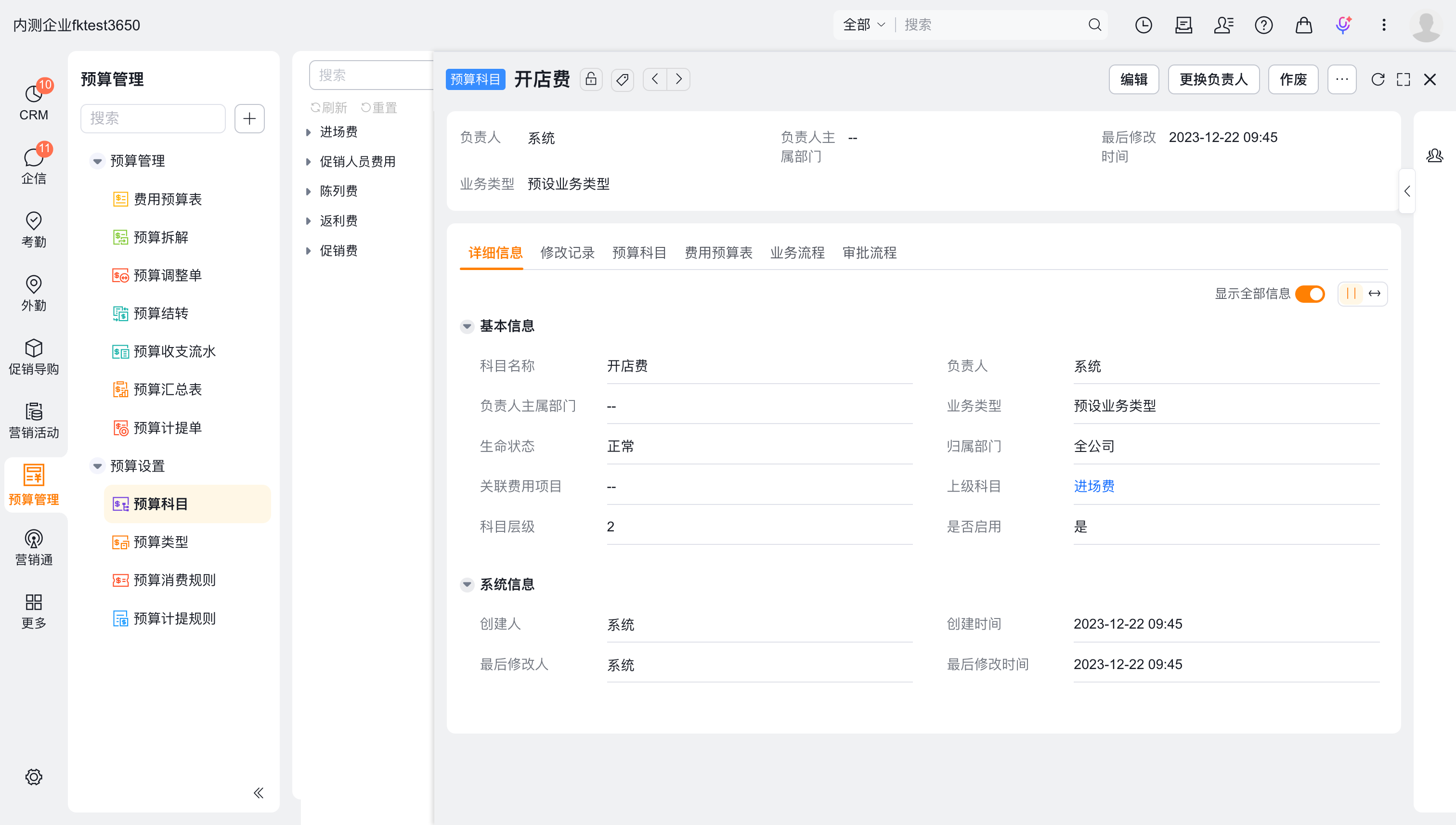Open the help question mark icon
This screenshot has width=1456, height=825.
point(1264,25)
